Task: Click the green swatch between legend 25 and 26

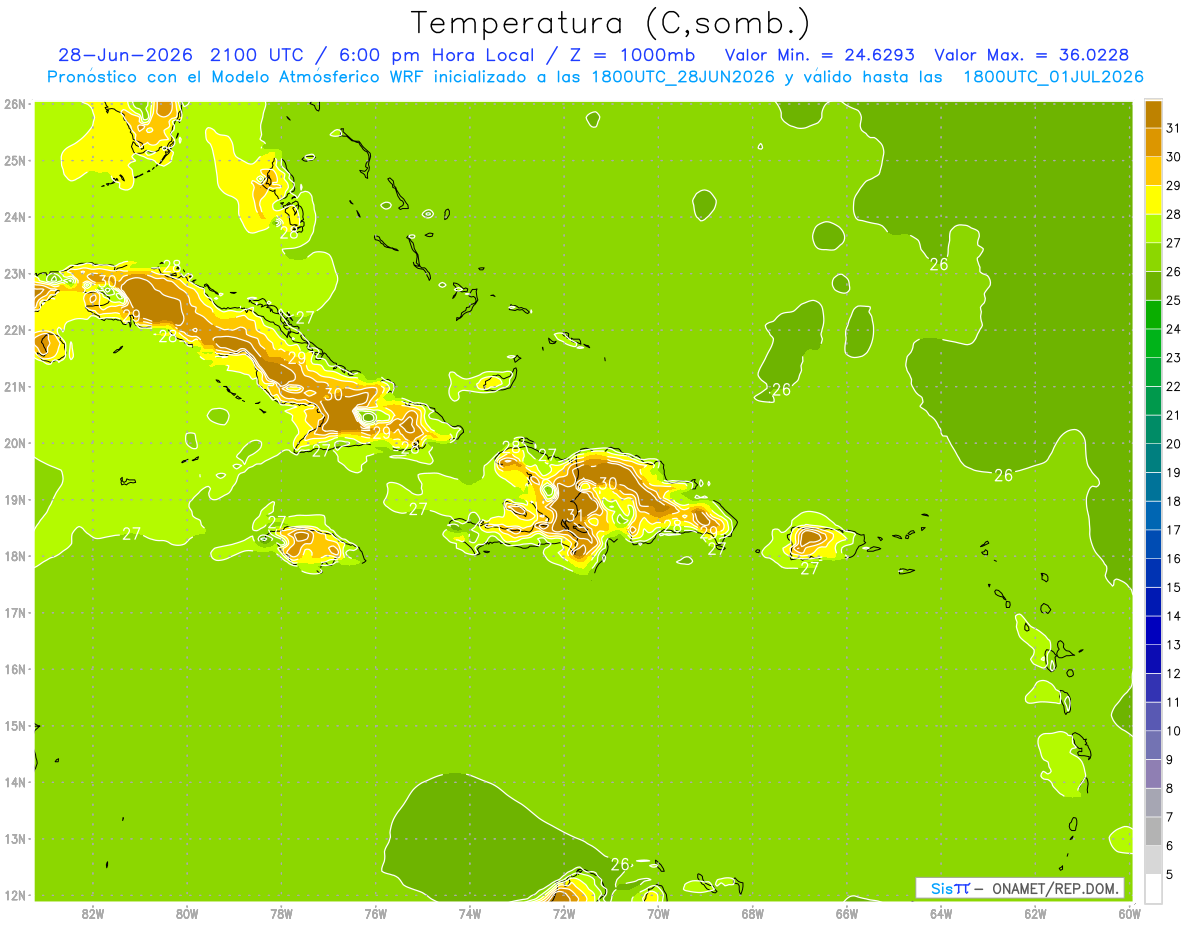Action: click(x=1153, y=286)
